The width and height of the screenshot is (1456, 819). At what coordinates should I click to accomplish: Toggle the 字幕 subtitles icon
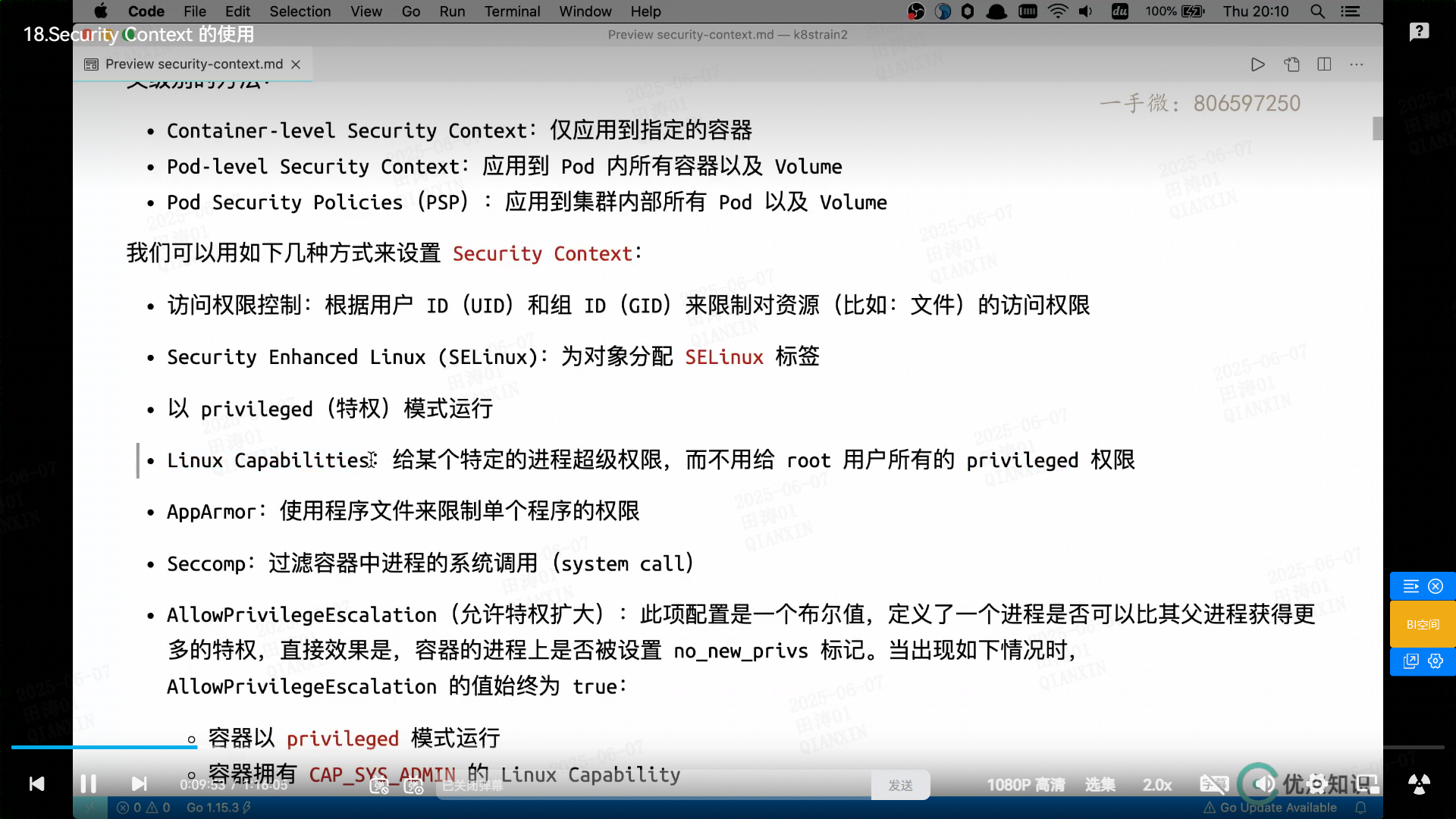pos(1213,784)
